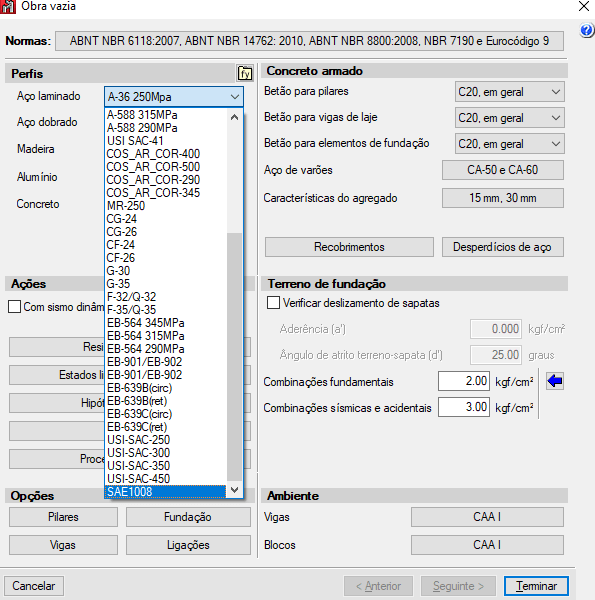Click the fy steel properties icon in Perfis
The height and width of the screenshot is (600, 595).
[245, 73]
